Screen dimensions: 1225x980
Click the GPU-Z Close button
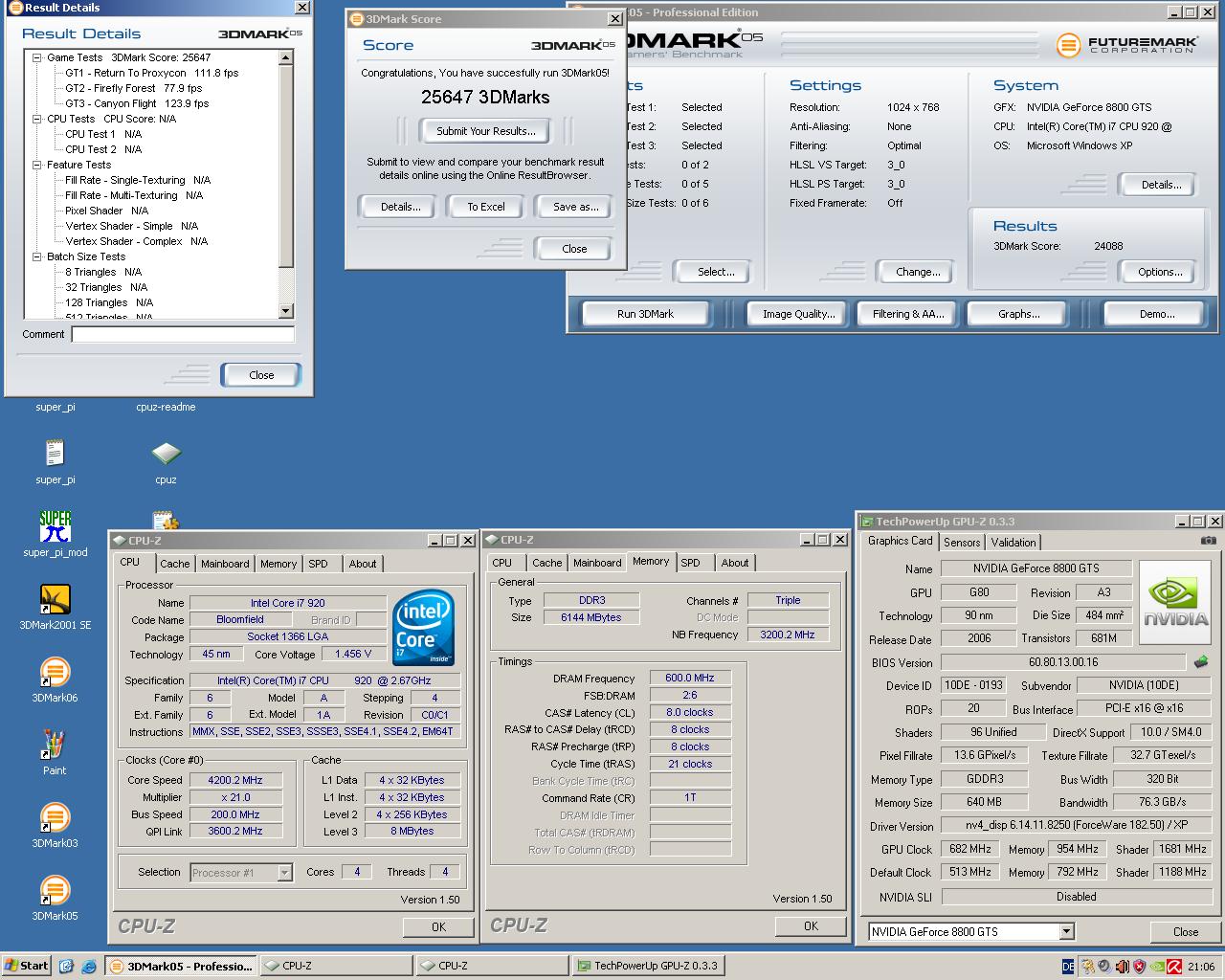[x=1185, y=931]
